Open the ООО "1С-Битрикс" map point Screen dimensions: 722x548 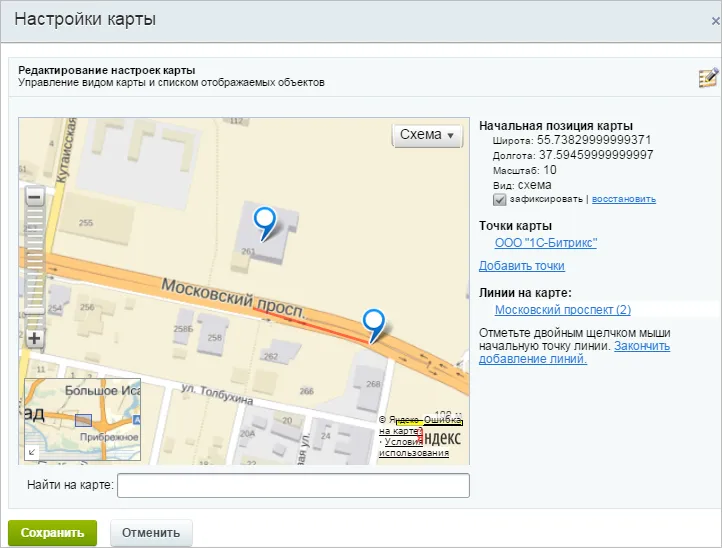click(x=546, y=243)
